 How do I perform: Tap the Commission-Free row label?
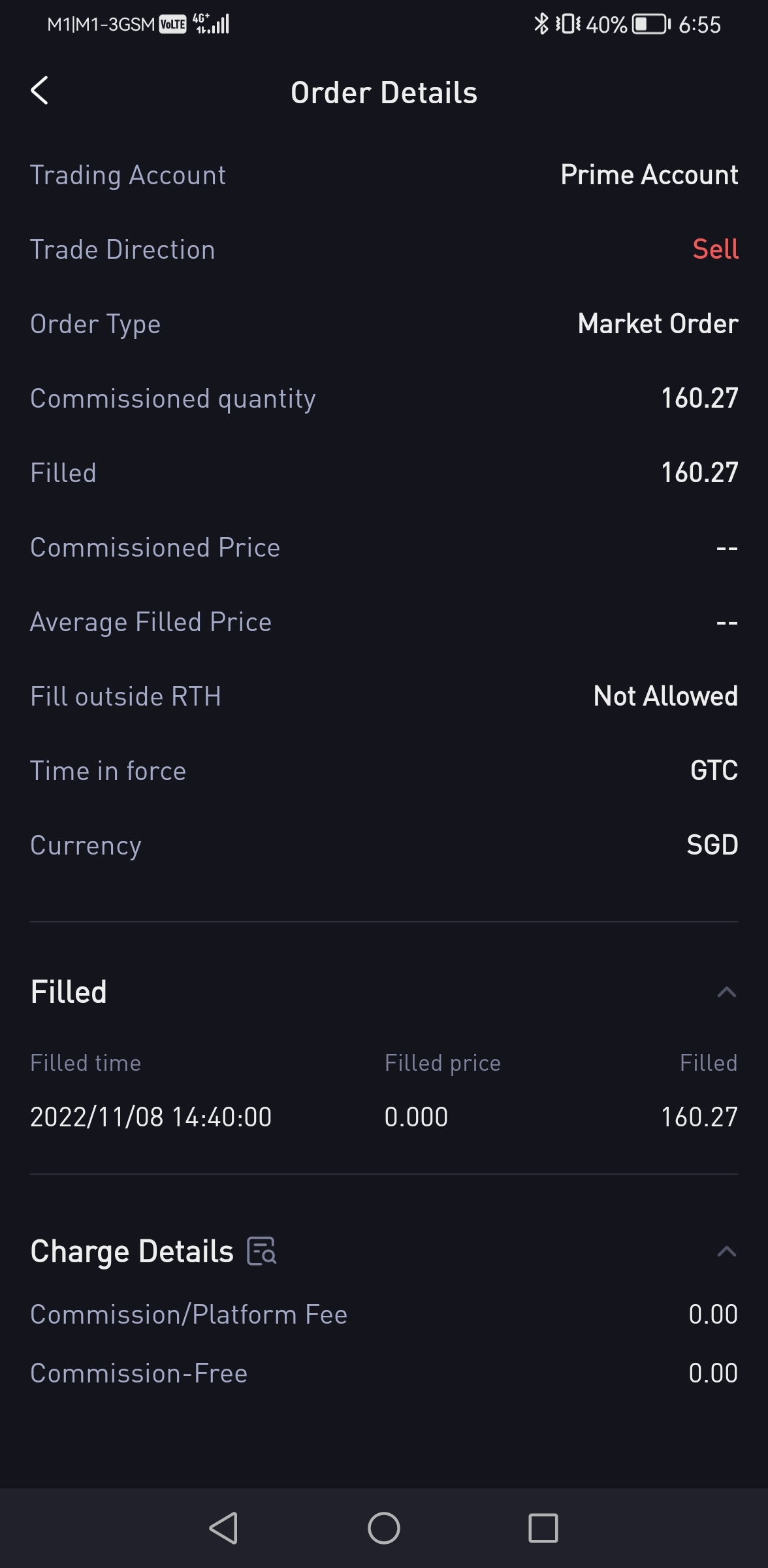tap(139, 1373)
